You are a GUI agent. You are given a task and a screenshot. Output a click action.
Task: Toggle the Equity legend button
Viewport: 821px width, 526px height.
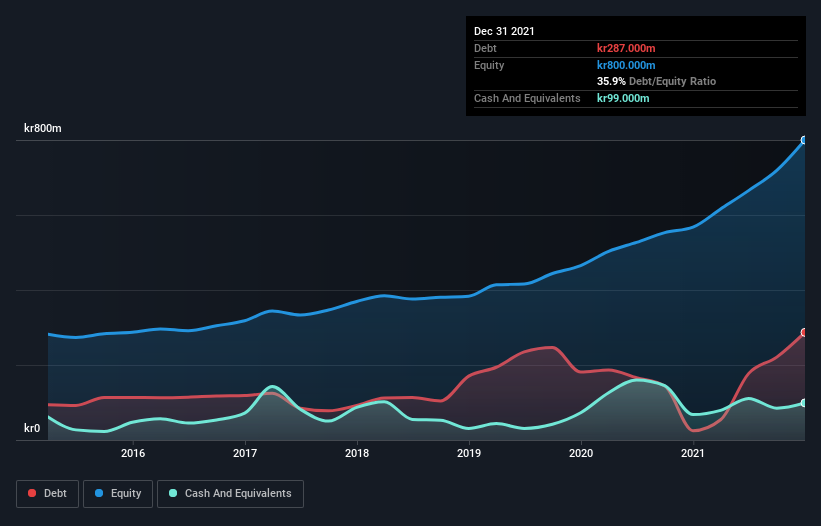click(118, 494)
